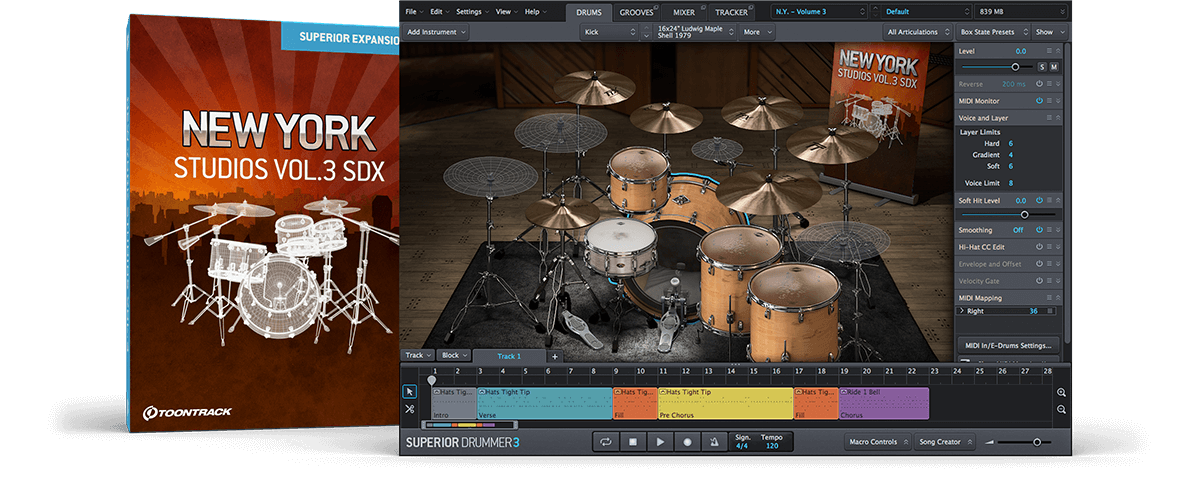
Task: Click the volume icon beside master slider
Action: pyautogui.click(x=990, y=442)
